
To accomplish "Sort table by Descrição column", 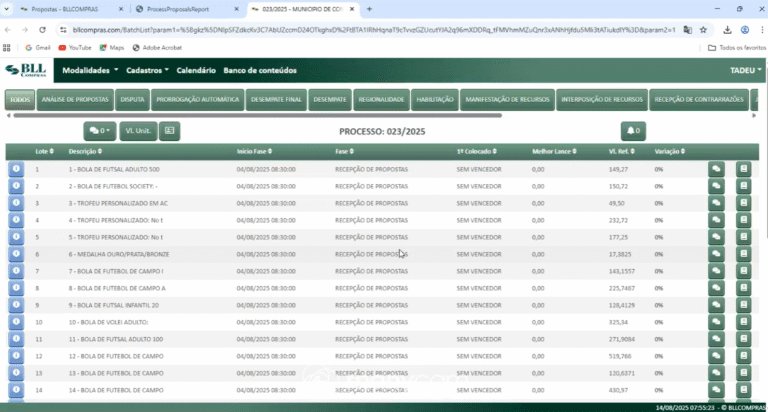I will [85, 151].
